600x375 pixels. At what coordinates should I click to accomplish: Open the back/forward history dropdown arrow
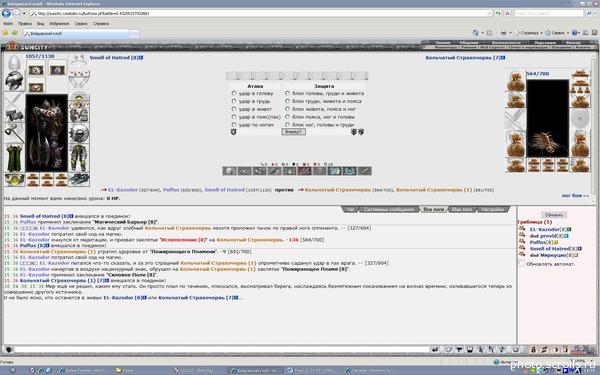tap(24, 13)
